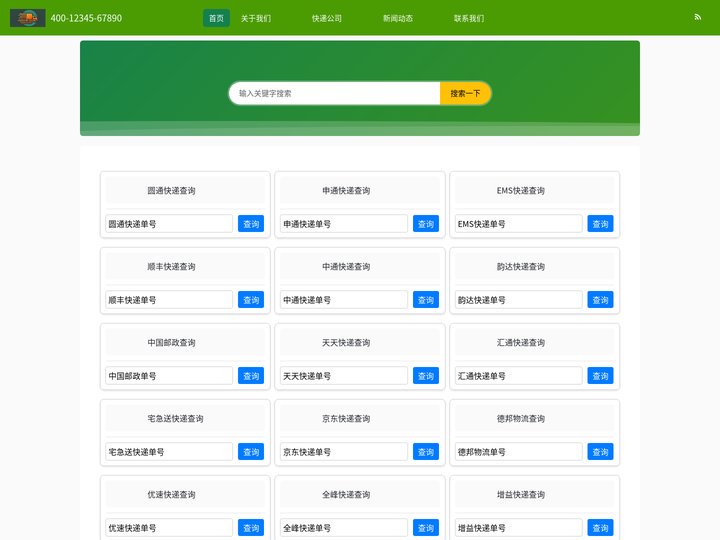
Task: Click the site logo image
Action: click(28, 18)
